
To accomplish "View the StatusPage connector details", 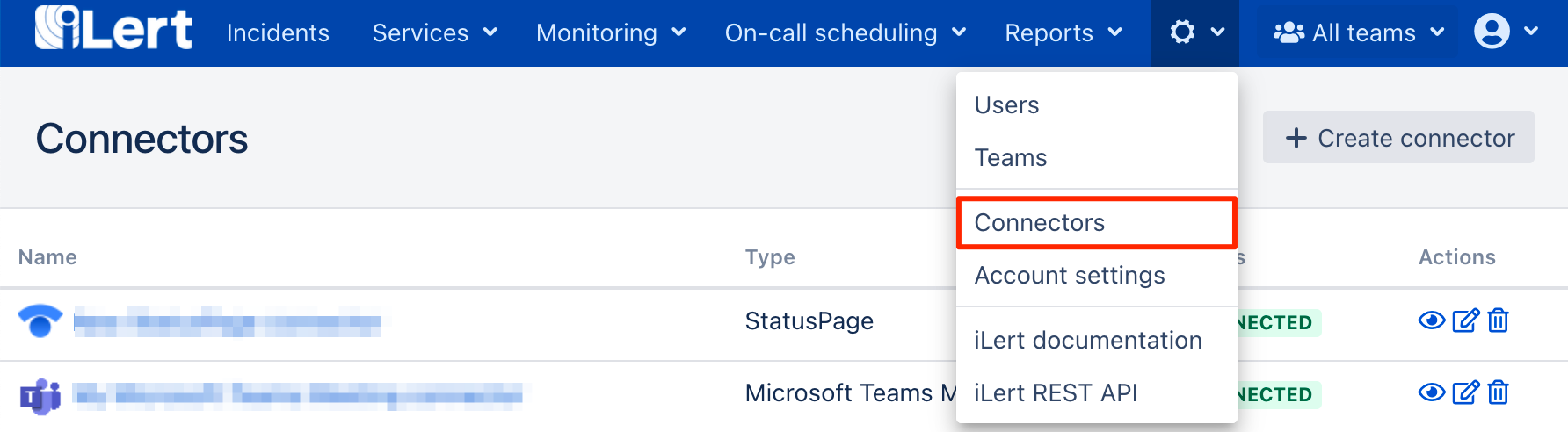I will point(1431,321).
